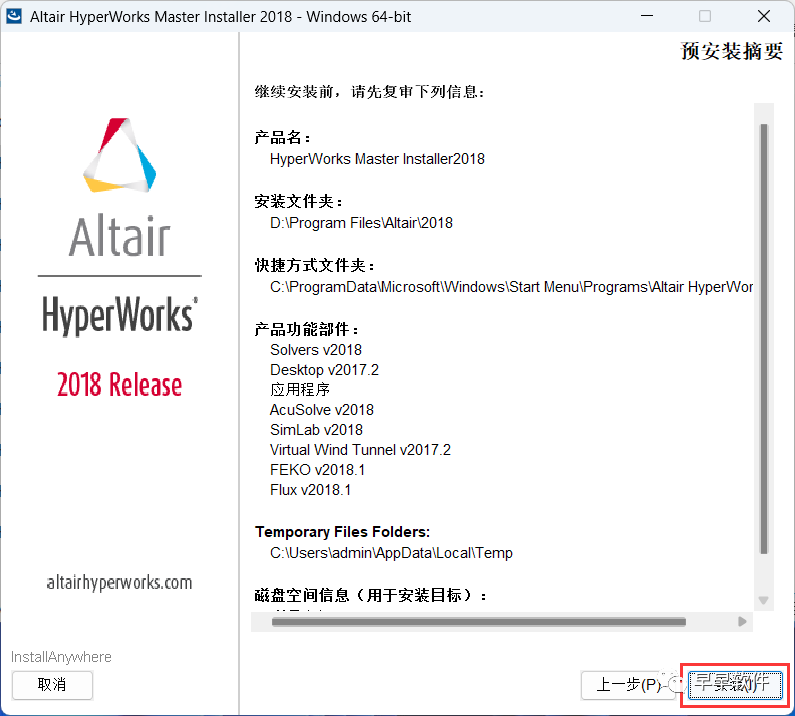Click the 'Desktop v2017.2' component line

point(324,370)
